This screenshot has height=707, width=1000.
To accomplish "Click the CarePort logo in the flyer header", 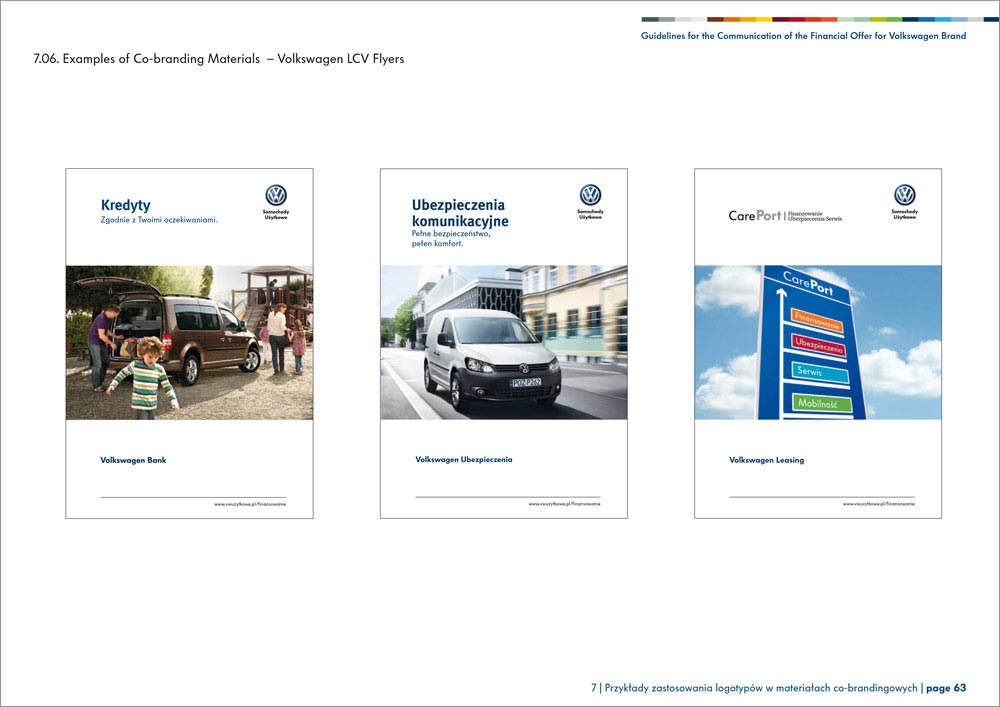I will 785,216.
